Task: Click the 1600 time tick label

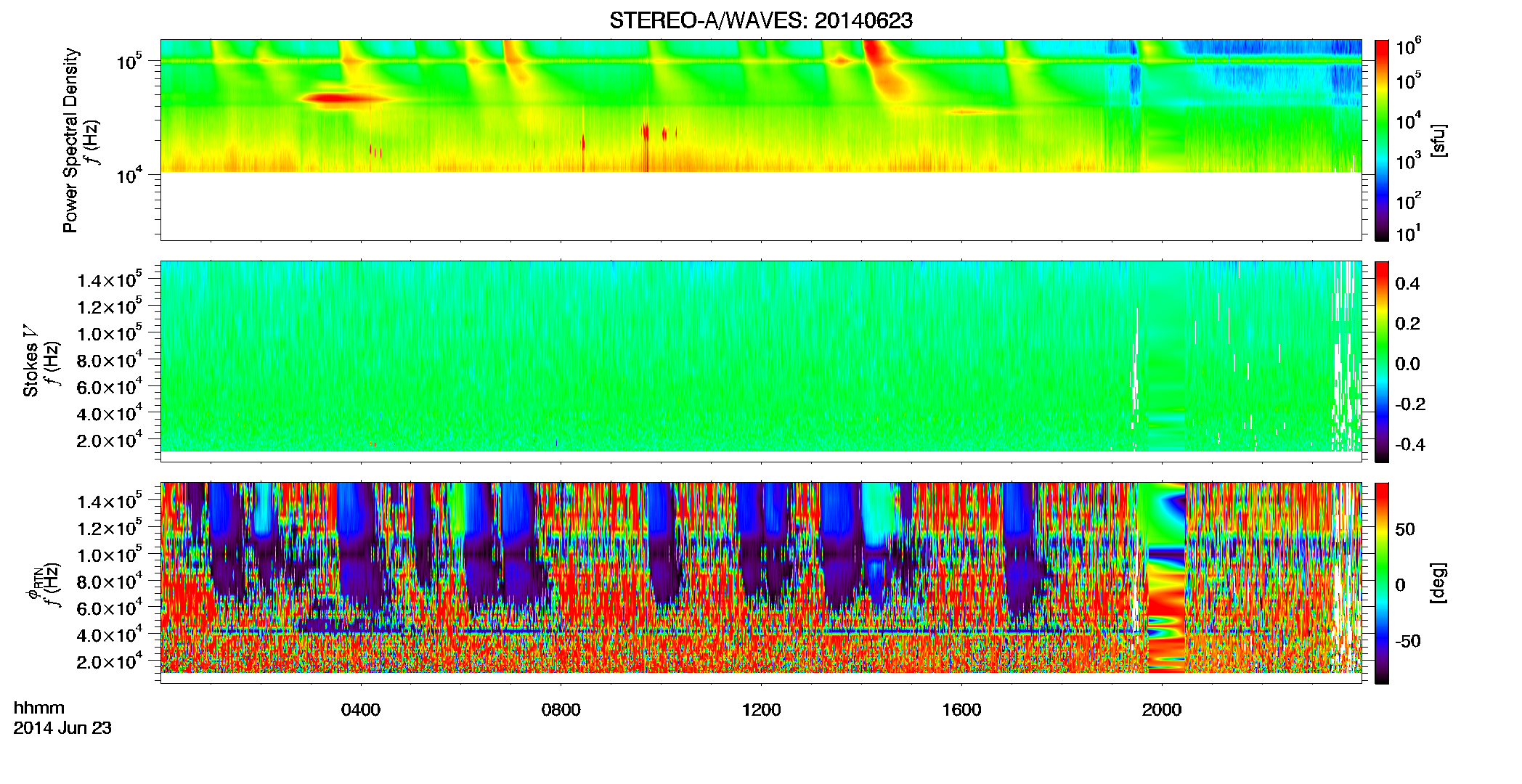Action: 961,709
